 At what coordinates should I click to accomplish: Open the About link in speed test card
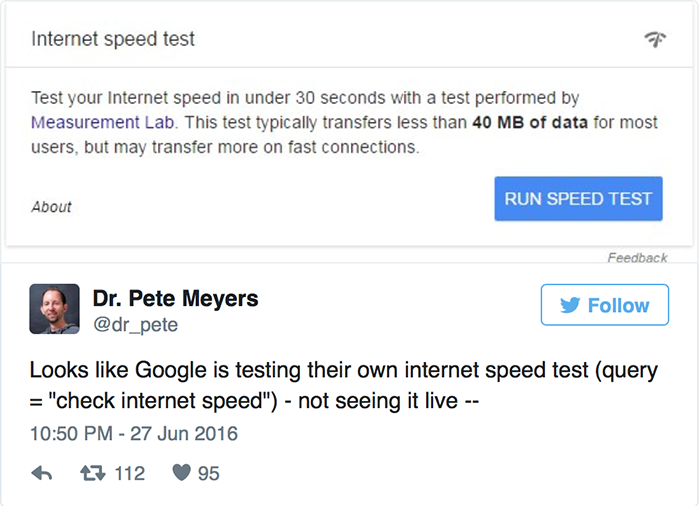pos(51,207)
